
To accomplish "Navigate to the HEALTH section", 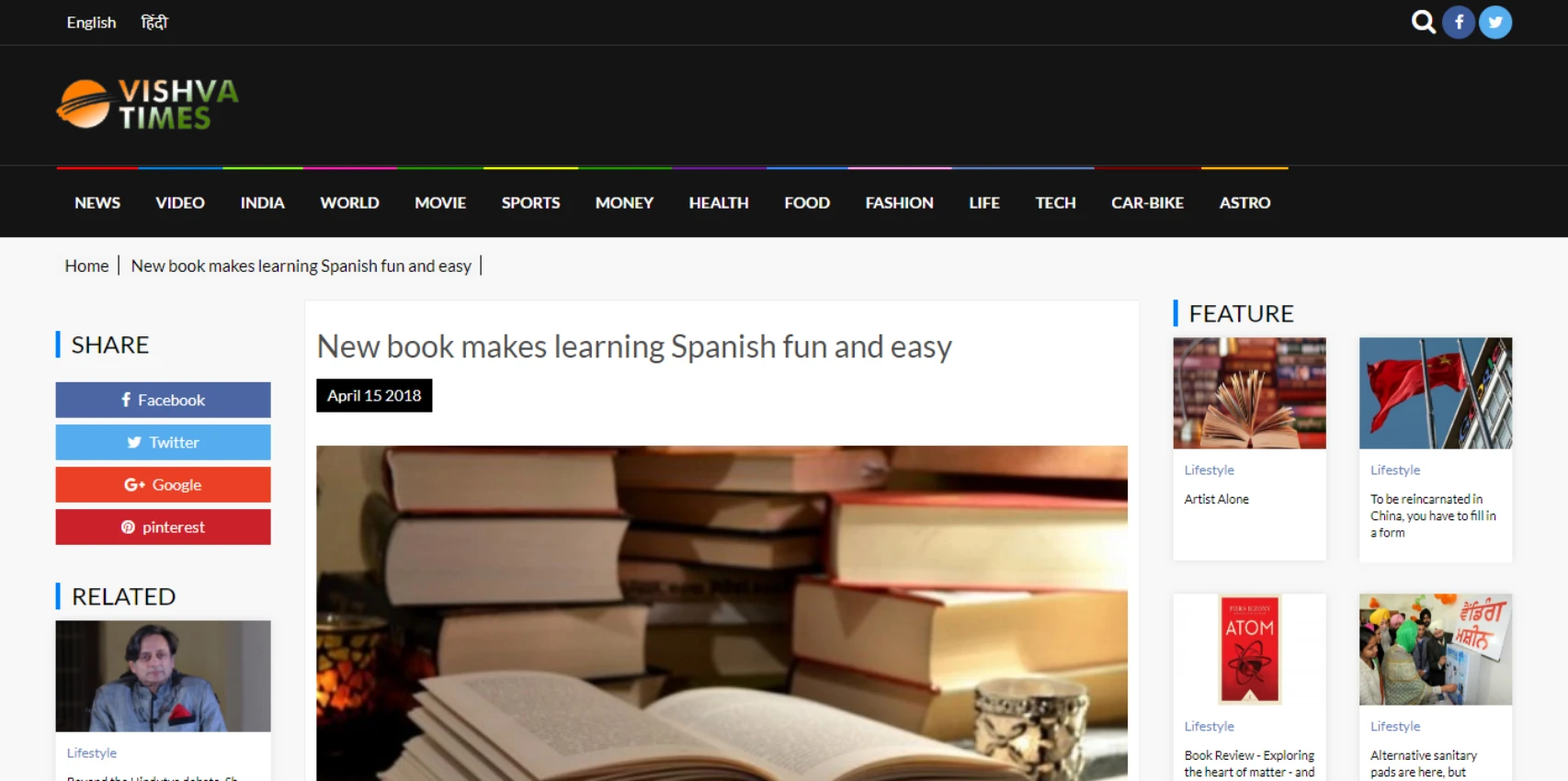I will (719, 202).
